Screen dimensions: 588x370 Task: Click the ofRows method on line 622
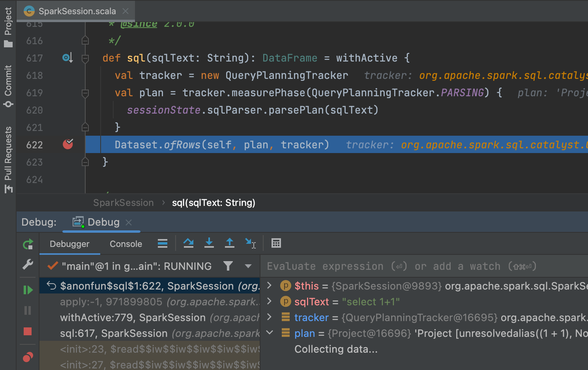click(182, 145)
